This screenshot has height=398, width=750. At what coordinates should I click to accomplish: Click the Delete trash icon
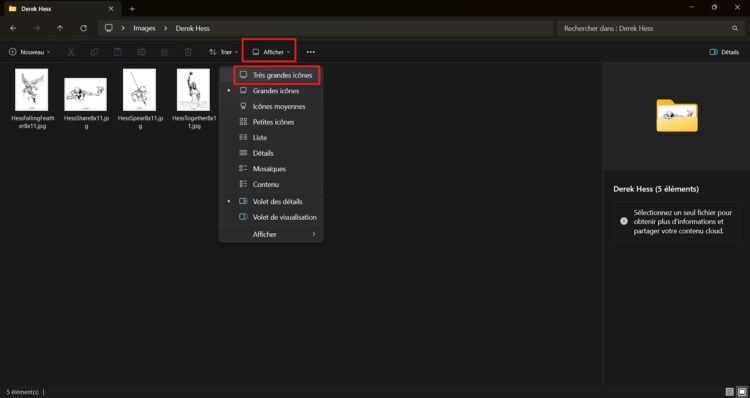tap(188, 52)
